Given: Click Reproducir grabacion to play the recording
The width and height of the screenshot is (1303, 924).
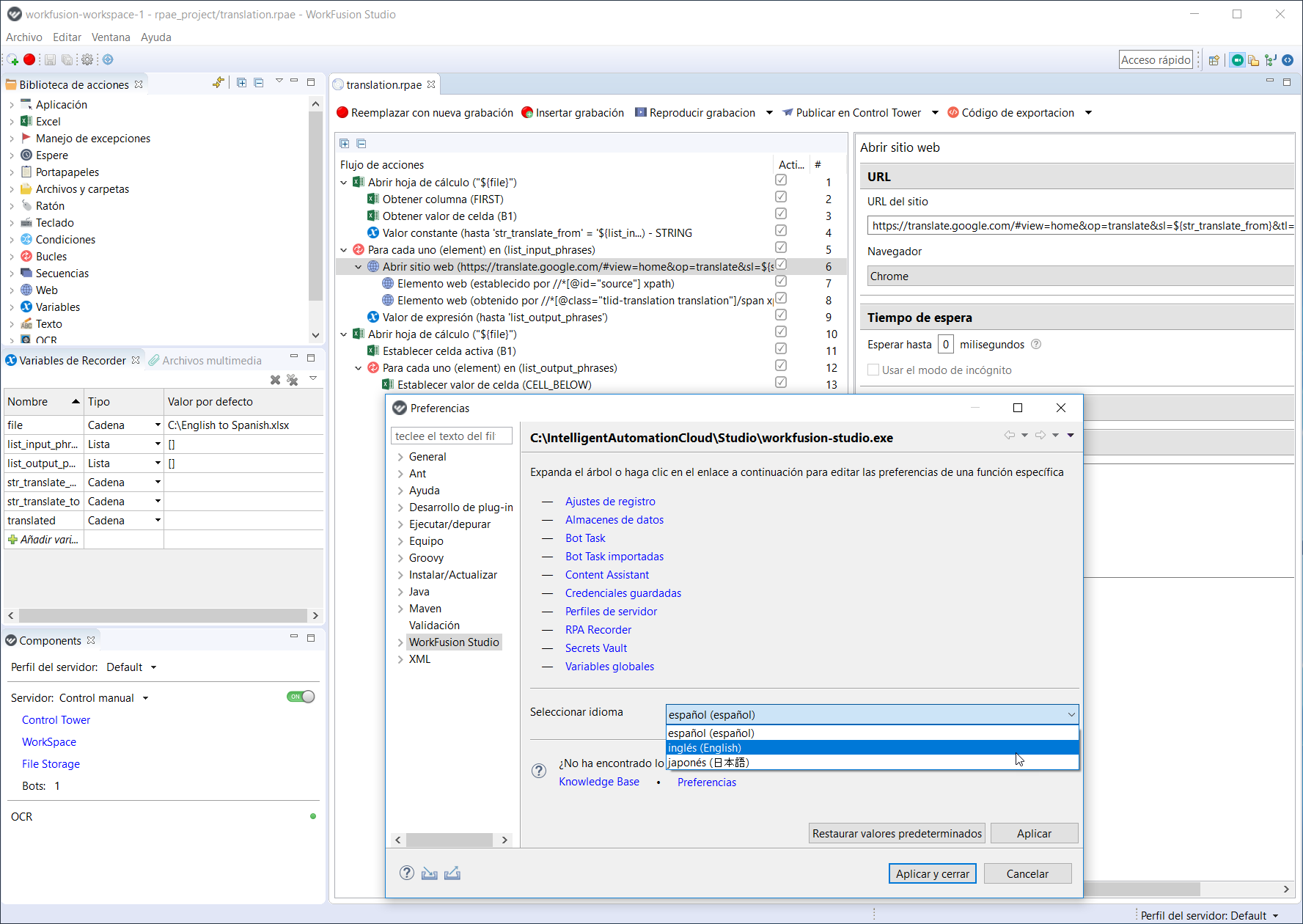Looking at the screenshot, I should point(695,113).
